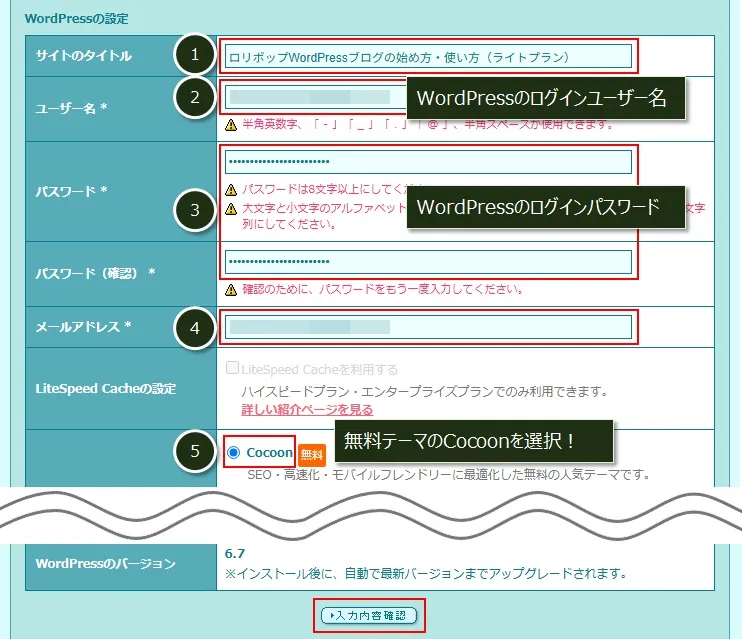Click the warning icon beside the username hint

click(231, 125)
